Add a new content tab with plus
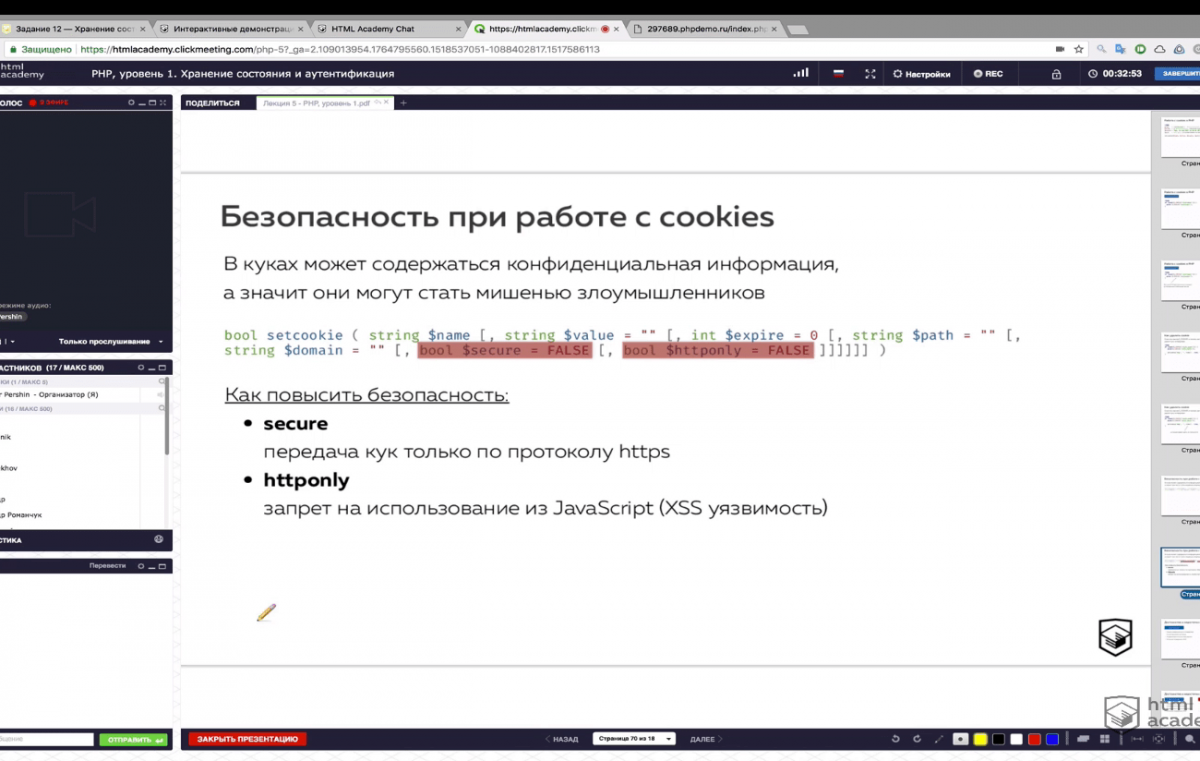Screen dimensions: 1200x761 [404, 103]
